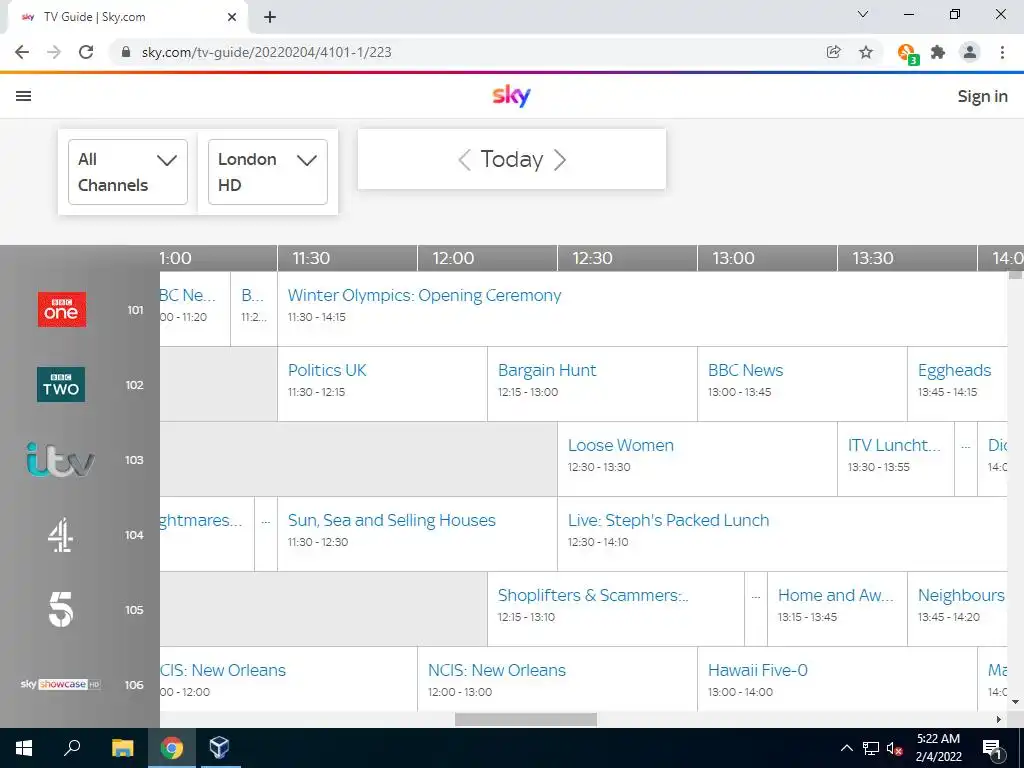Open the hamburger navigation menu
The width and height of the screenshot is (1024, 768).
tap(24, 96)
